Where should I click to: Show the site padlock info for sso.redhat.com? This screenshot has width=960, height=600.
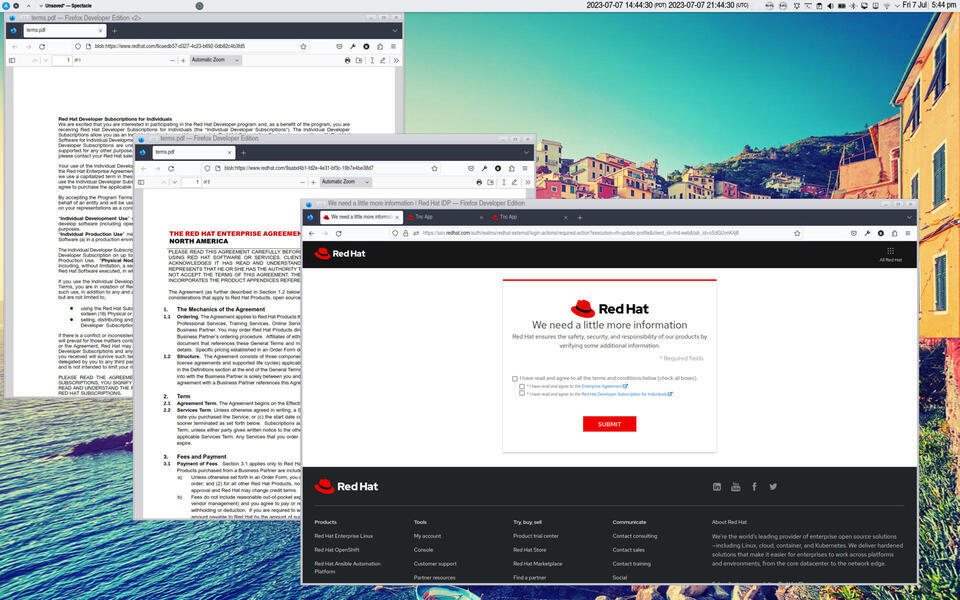(405, 233)
